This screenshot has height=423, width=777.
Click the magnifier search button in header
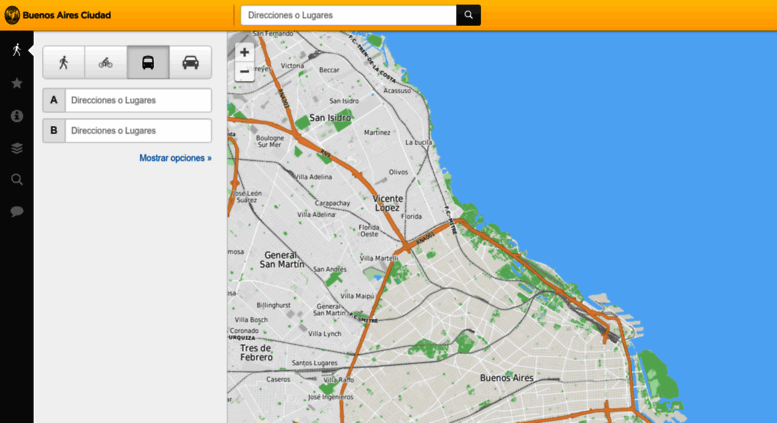(468, 15)
